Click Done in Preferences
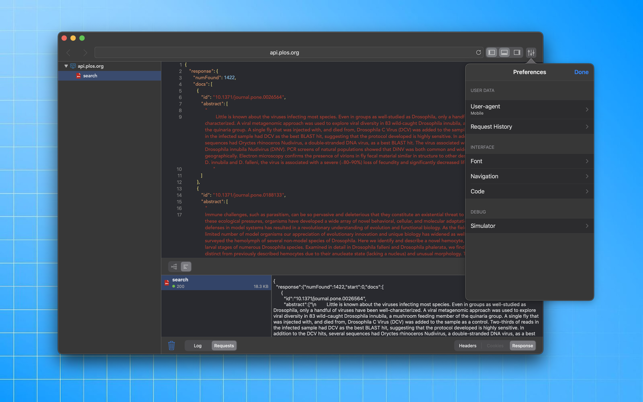Screen dimensions: 643x402 581,72
